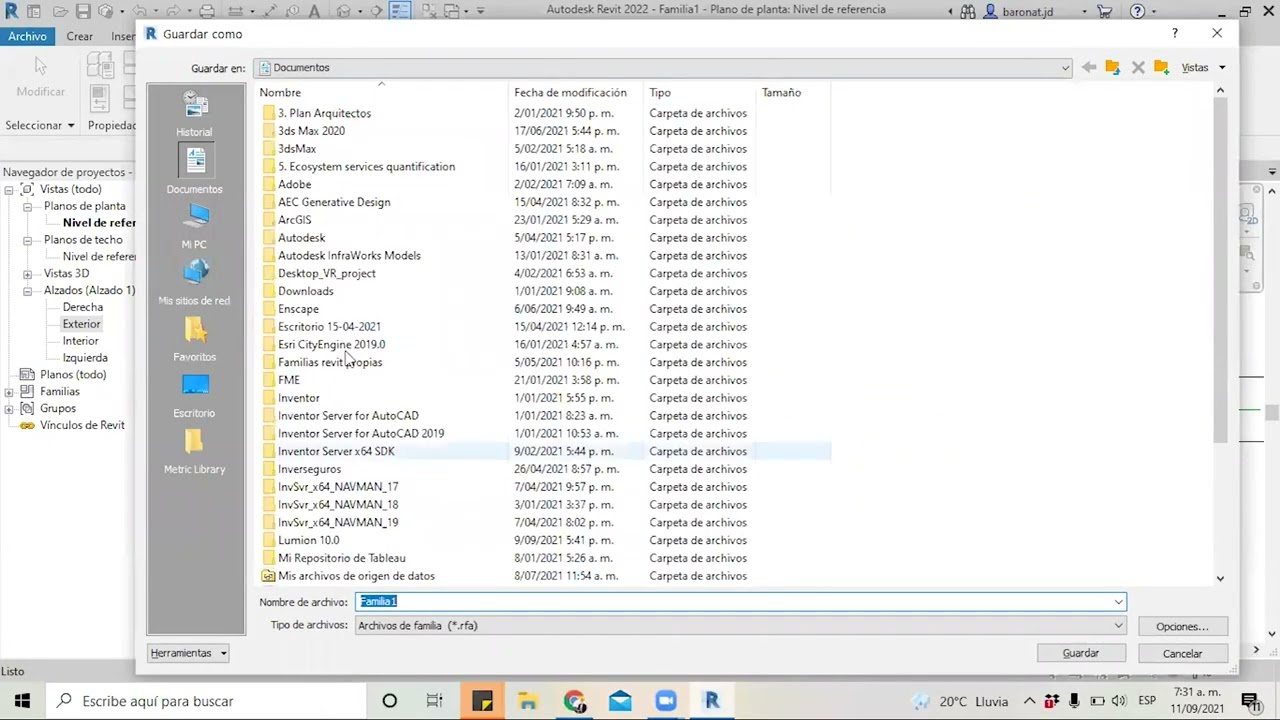
Task: Select the Downloads folder in the list
Action: pyautogui.click(x=305, y=291)
